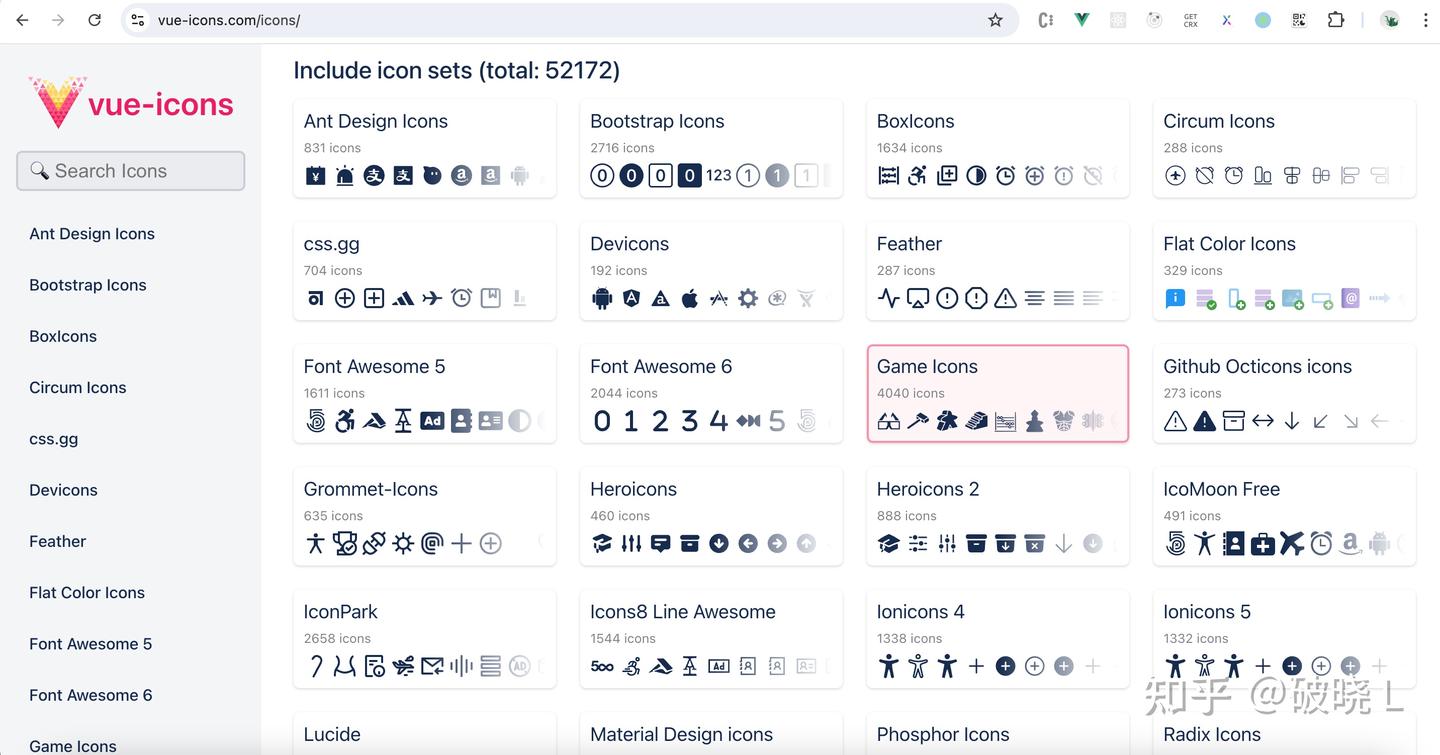
Task: Click the graduation cap icon in the Heroicons card
Action: tap(602, 543)
